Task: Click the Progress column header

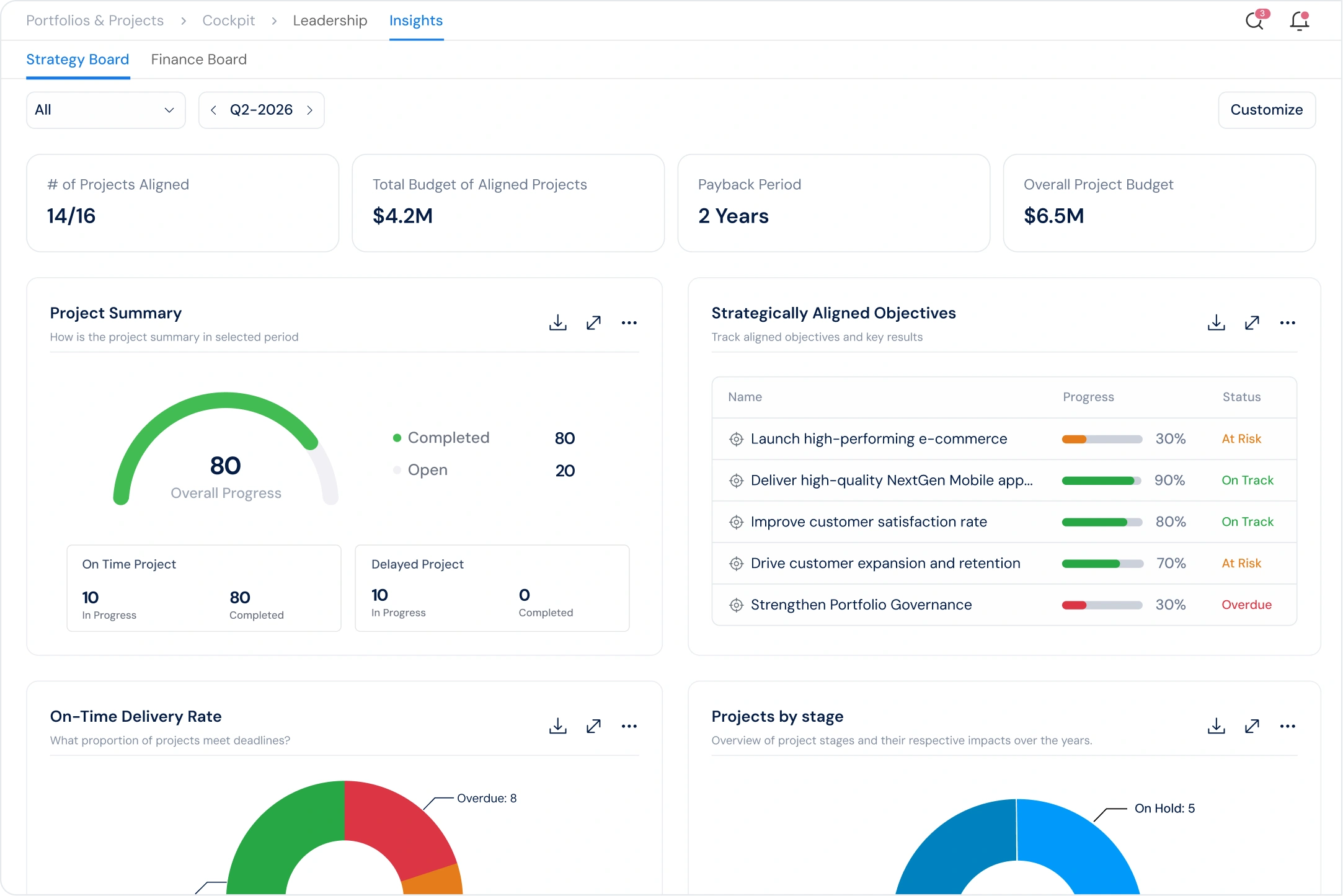Action: click(x=1088, y=397)
